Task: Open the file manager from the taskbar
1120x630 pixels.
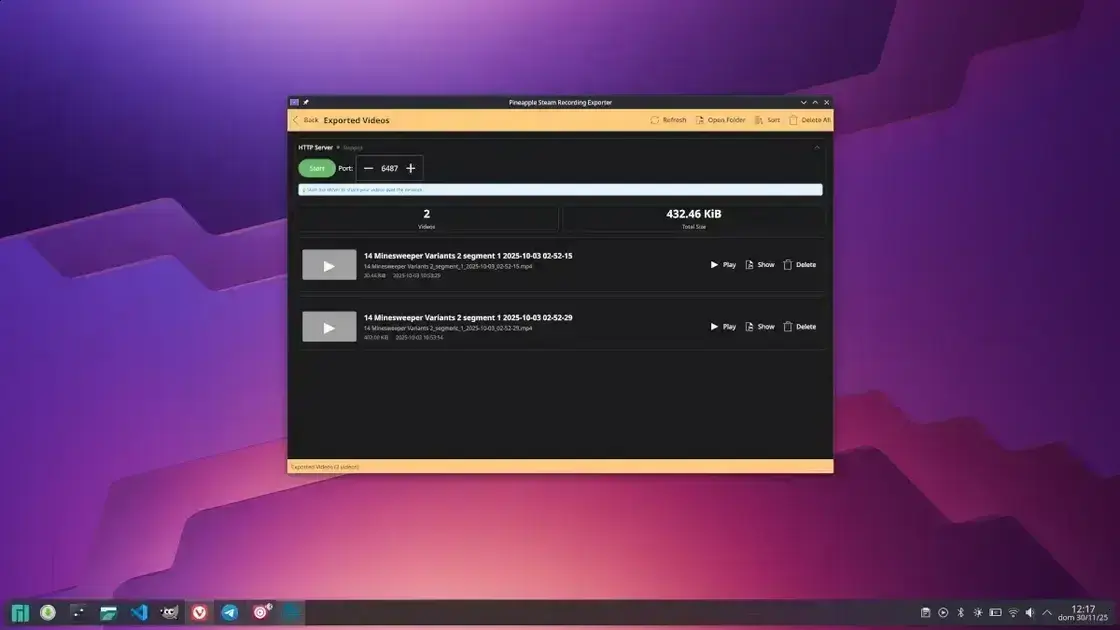Action: tap(109, 613)
